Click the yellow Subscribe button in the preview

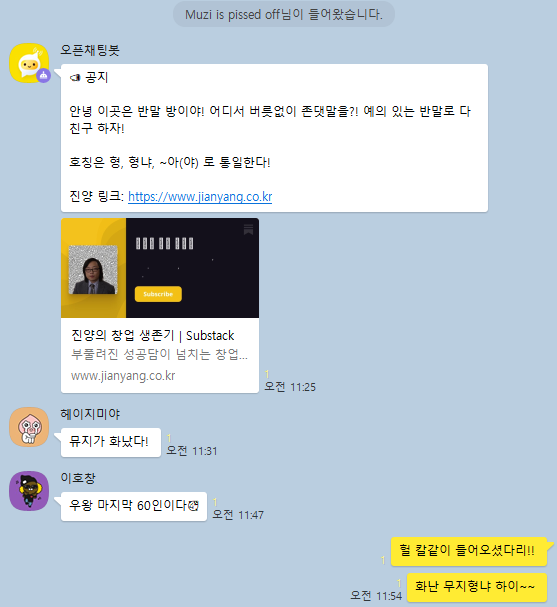158,294
